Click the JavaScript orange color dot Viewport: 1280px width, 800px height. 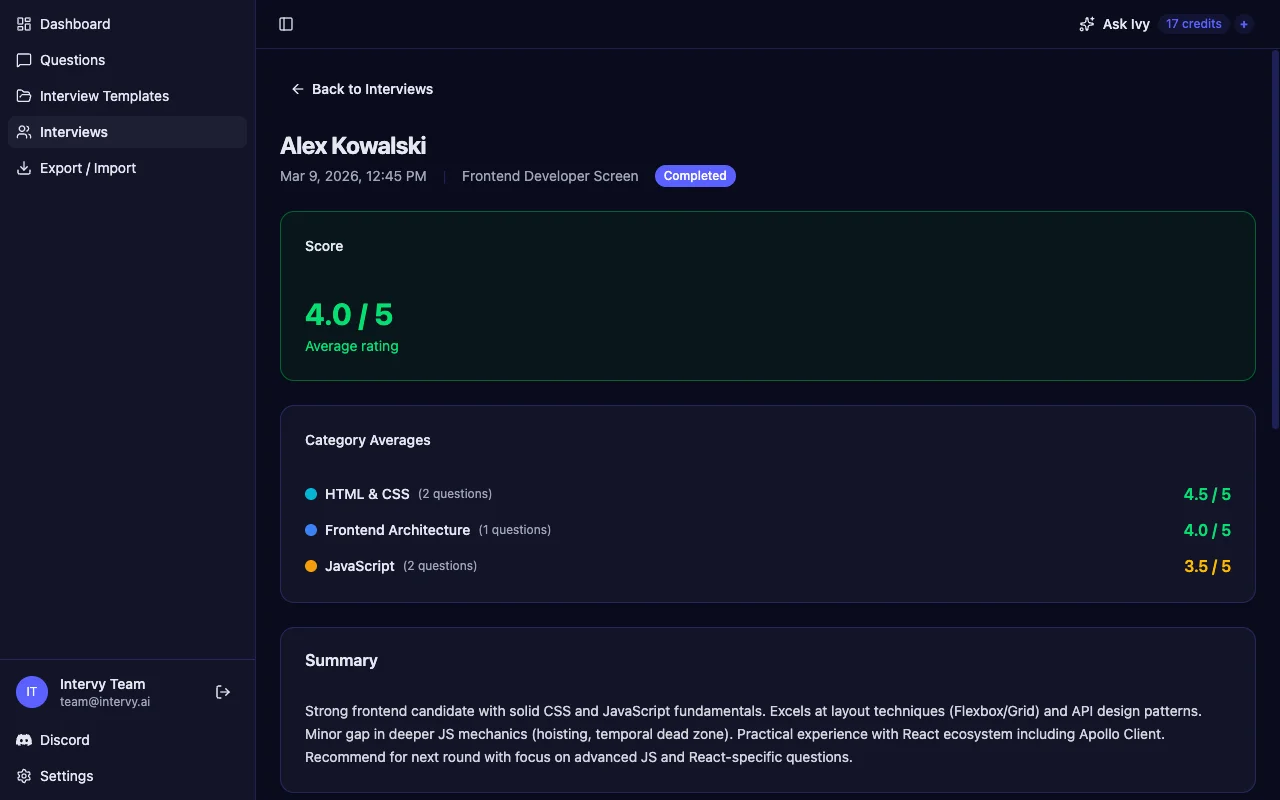tap(311, 566)
